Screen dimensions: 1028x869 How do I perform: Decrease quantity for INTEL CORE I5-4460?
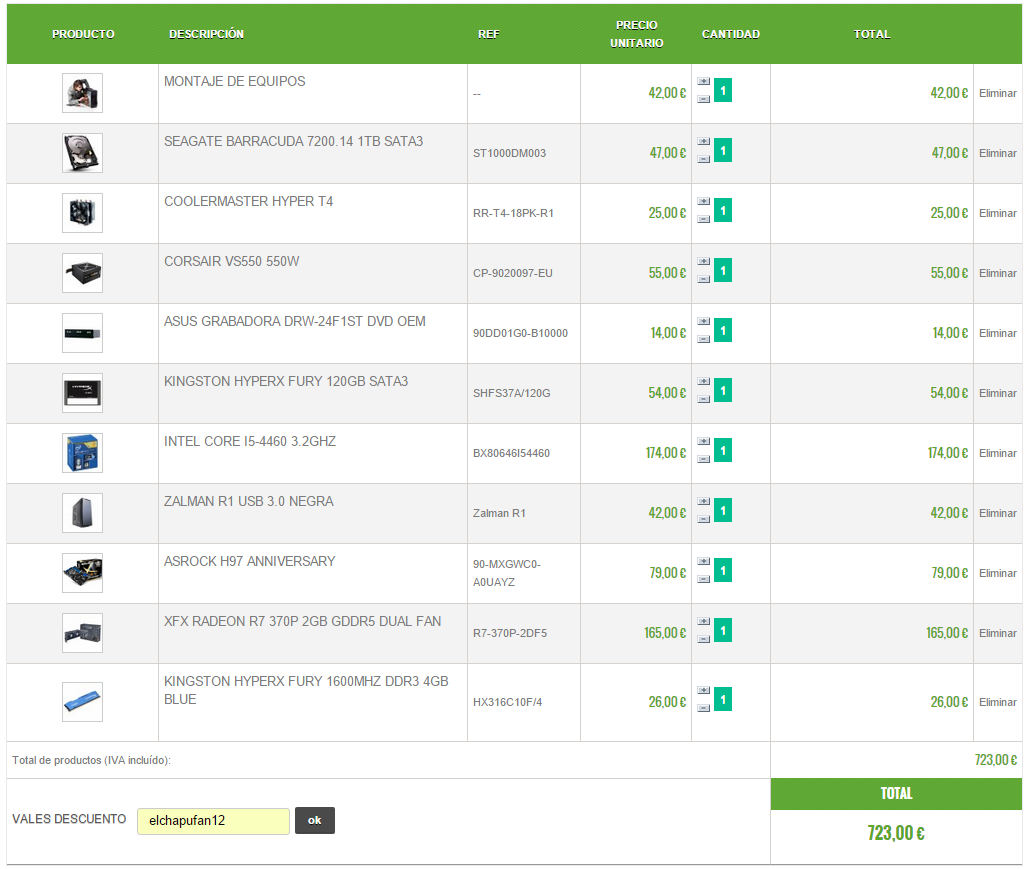[x=703, y=459]
